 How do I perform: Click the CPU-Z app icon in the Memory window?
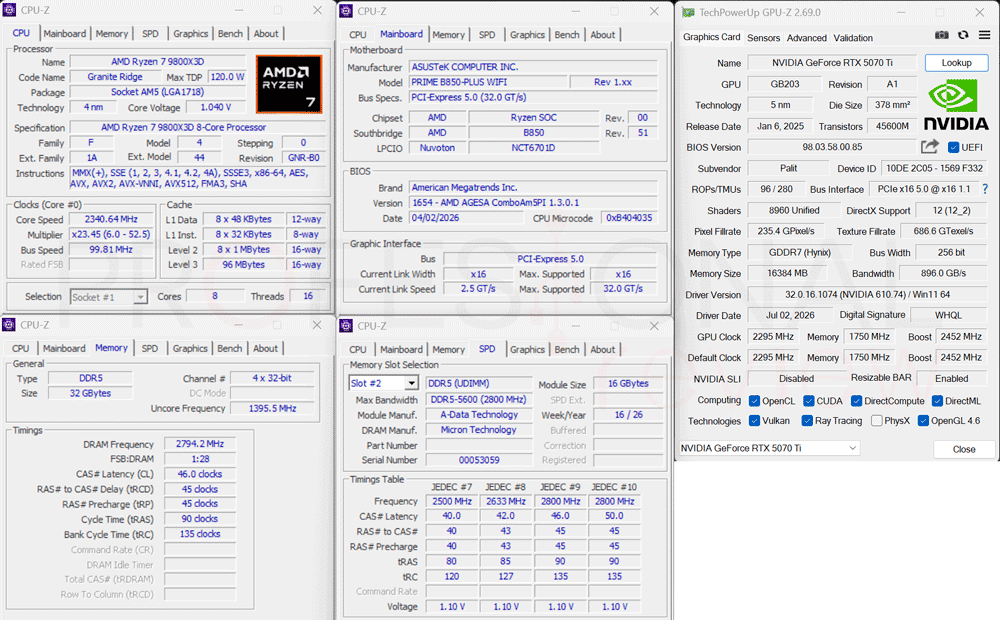pyautogui.click(x=9, y=325)
